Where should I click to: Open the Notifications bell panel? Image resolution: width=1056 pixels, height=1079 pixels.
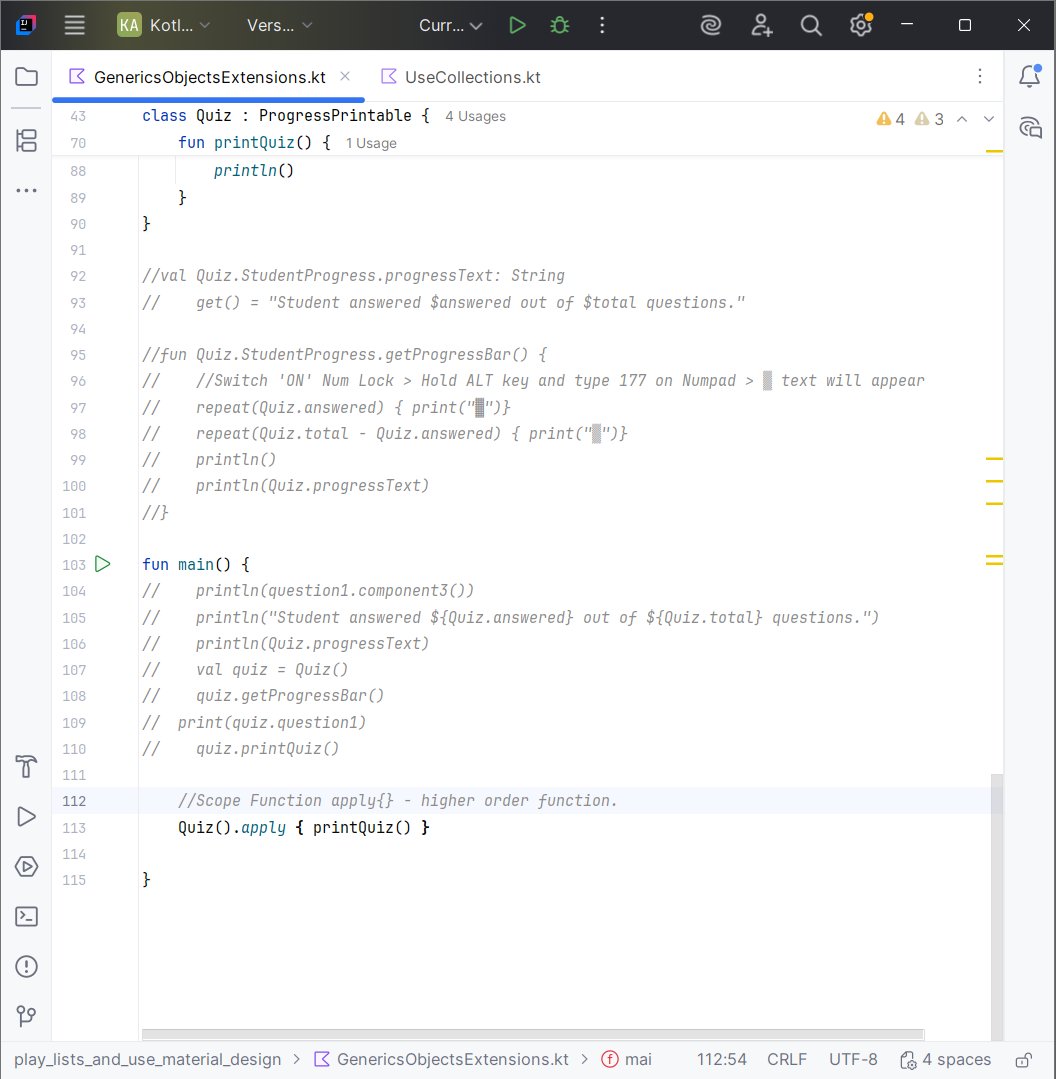pos(1030,77)
